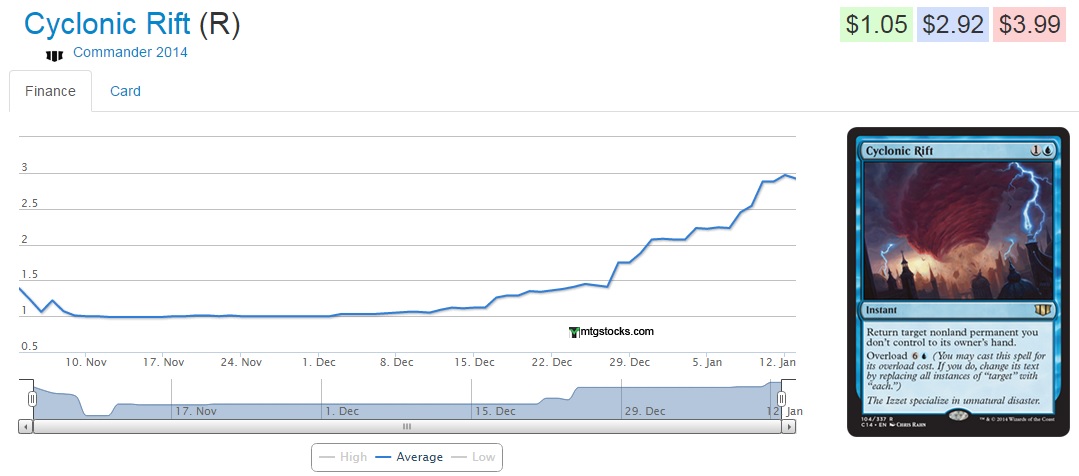This screenshot has height=476, width=1079.
Task: Click the left scrollbar arrow under the navigator
Action: tap(25, 426)
